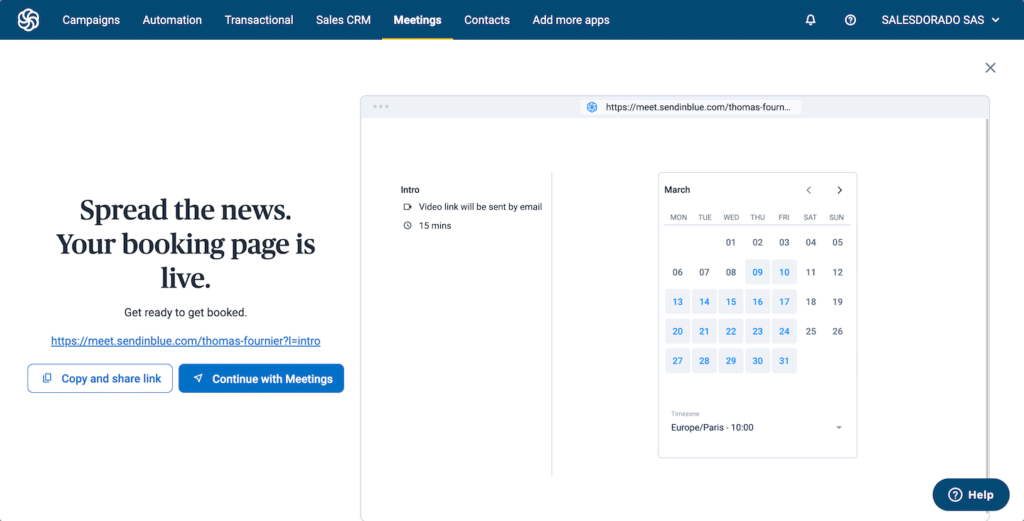The image size is (1024, 521).
Task: Go to next month in the calendar
Action: 839,190
